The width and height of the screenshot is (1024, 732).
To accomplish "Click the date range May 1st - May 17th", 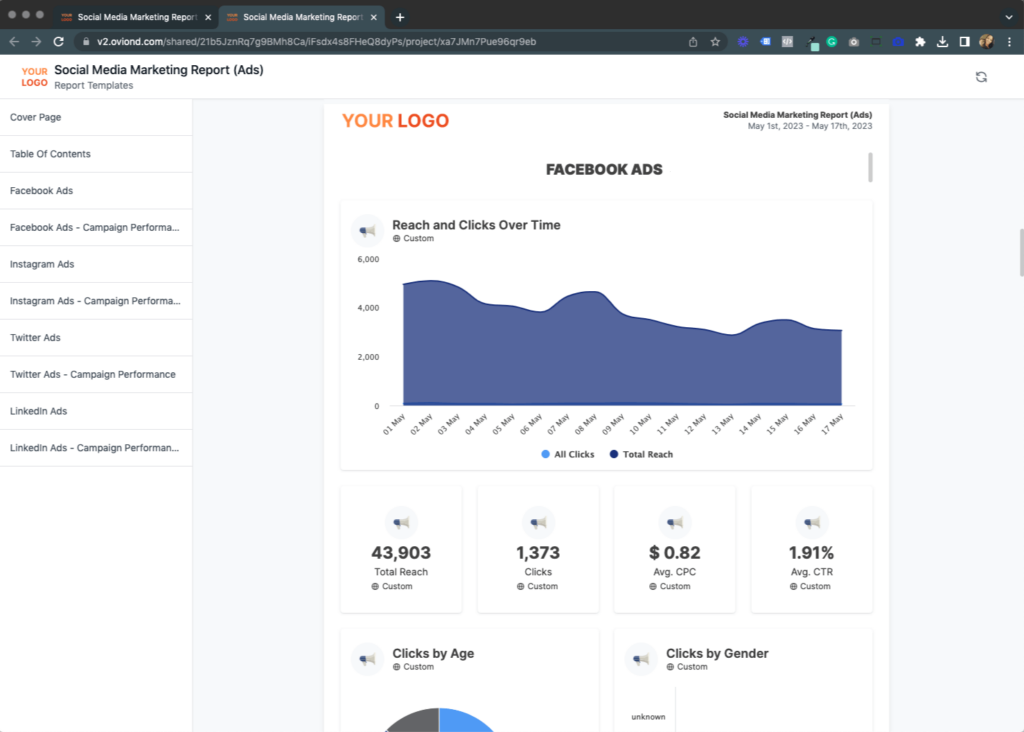I will [x=810, y=126].
